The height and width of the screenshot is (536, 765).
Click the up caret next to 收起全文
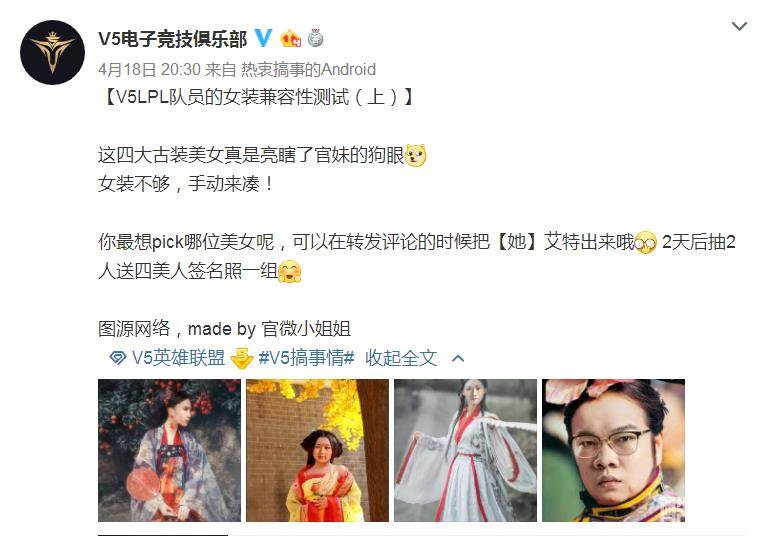point(458,359)
